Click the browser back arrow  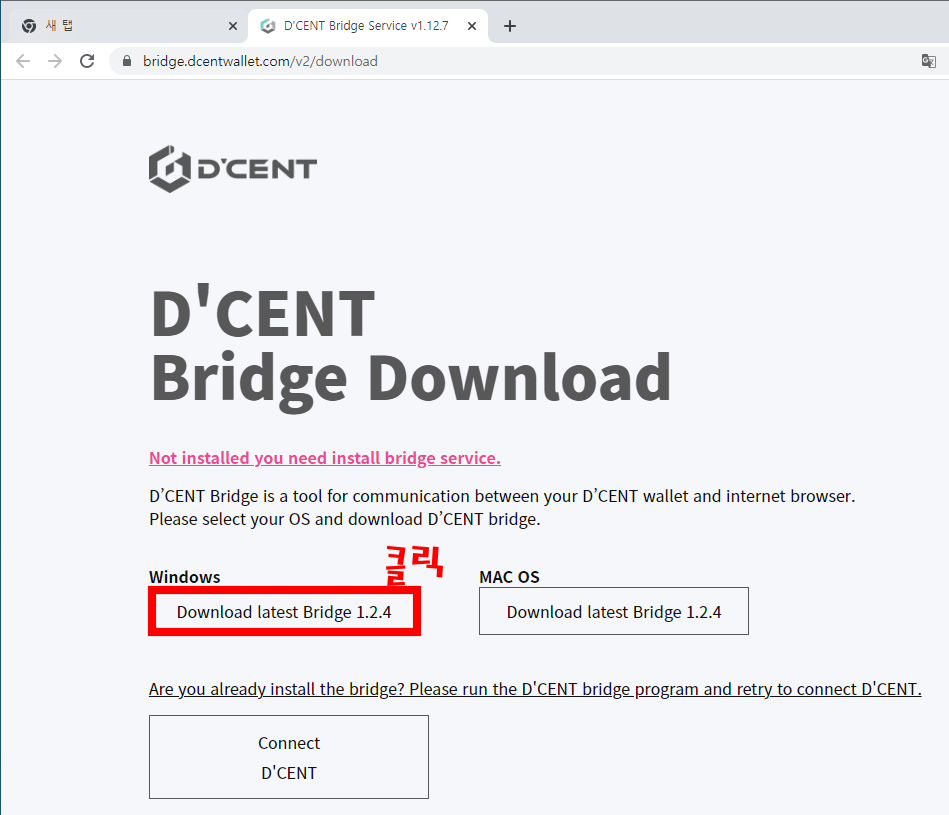tap(23, 61)
